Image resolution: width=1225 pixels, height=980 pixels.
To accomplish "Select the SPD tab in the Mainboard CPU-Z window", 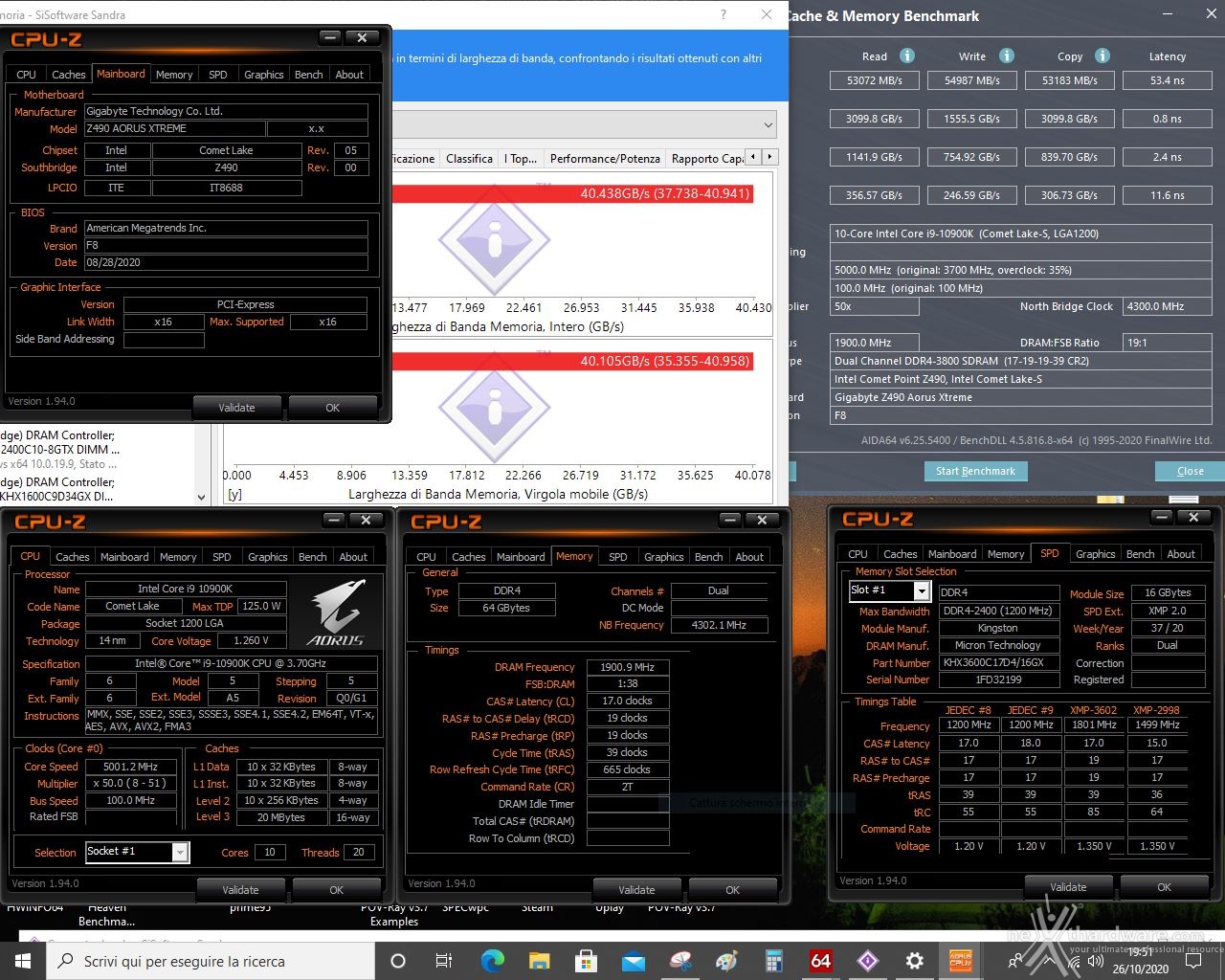I will coord(218,75).
